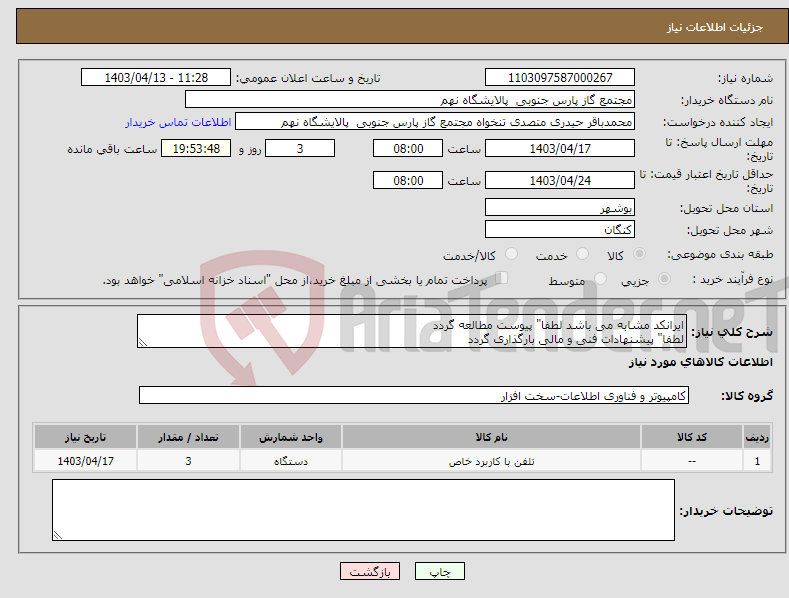789x598 pixels.
Task: Click the delivery province field بوشهر
Action: coord(560,207)
